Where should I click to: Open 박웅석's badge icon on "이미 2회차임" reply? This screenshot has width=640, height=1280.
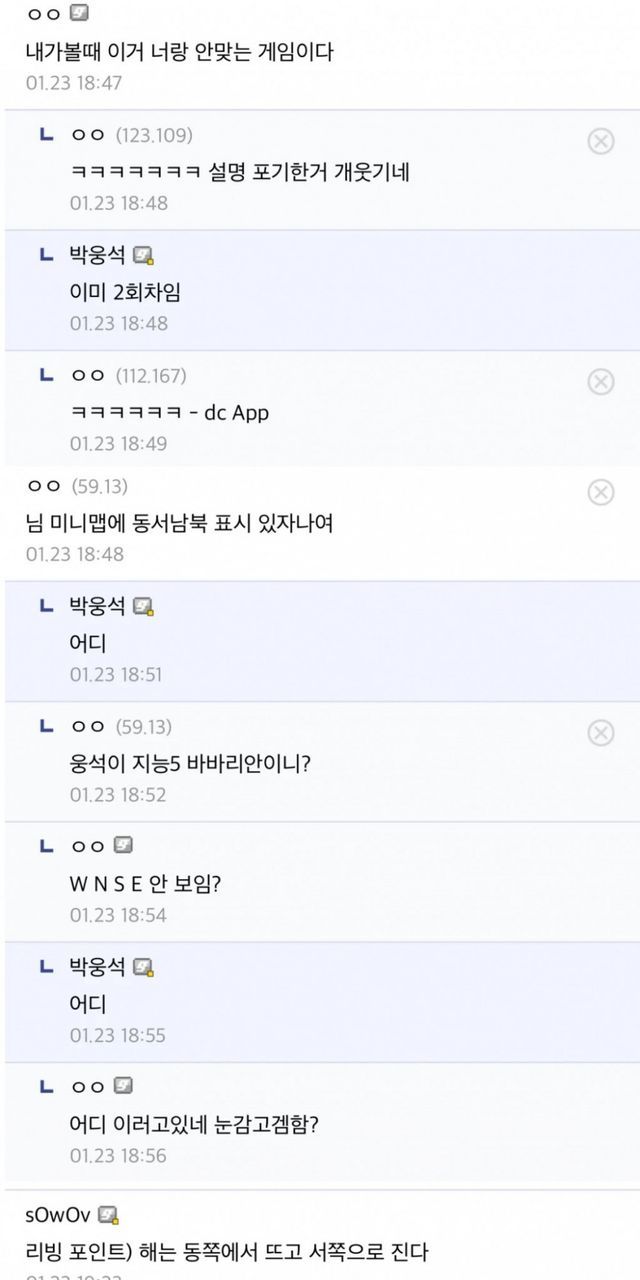click(143, 255)
